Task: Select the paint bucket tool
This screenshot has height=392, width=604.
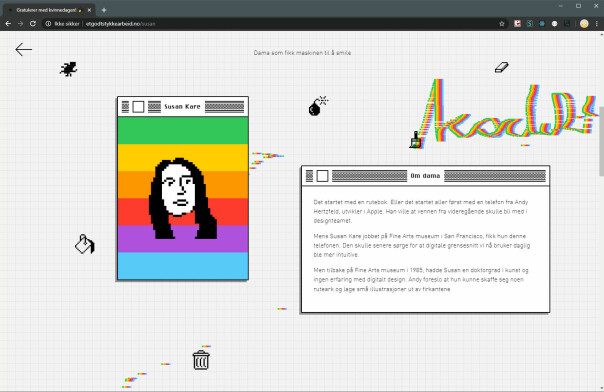Action: coord(85,244)
